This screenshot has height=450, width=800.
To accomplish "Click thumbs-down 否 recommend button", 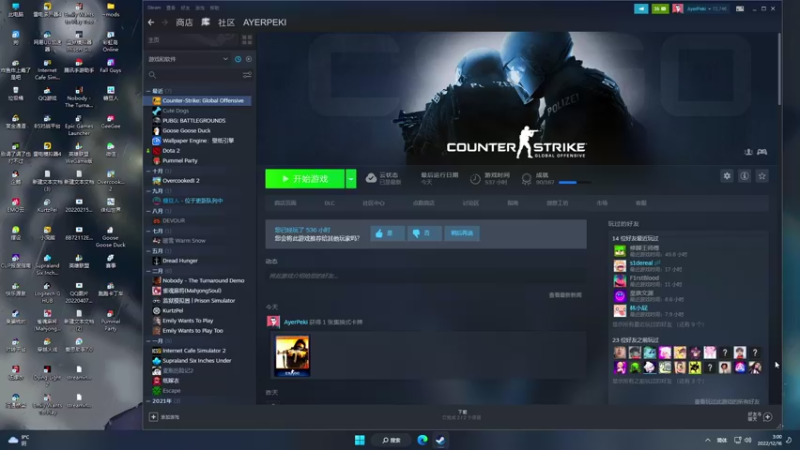I will click(x=424, y=233).
